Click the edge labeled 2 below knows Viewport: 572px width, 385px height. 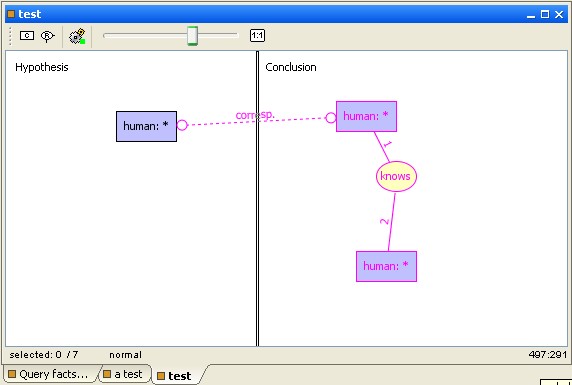pyautogui.click(x=391, y=222)
